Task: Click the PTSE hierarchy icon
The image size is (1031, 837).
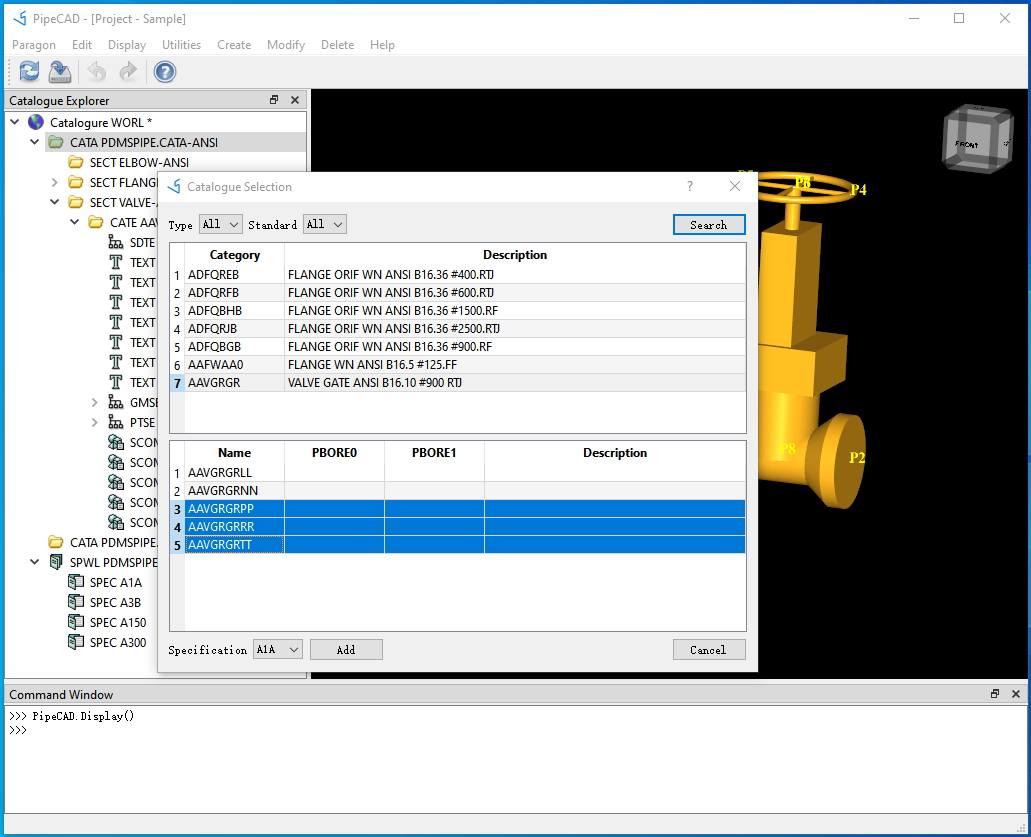Action: (x=116, y=422)
